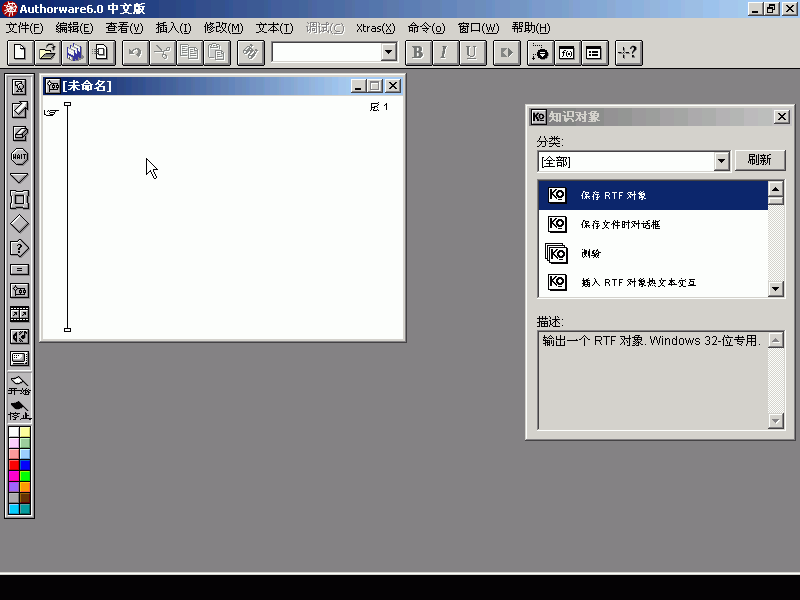The width and height of the screenshot is (800, 600).
Task: Open the 查看(V) menu
Action: 124,28
